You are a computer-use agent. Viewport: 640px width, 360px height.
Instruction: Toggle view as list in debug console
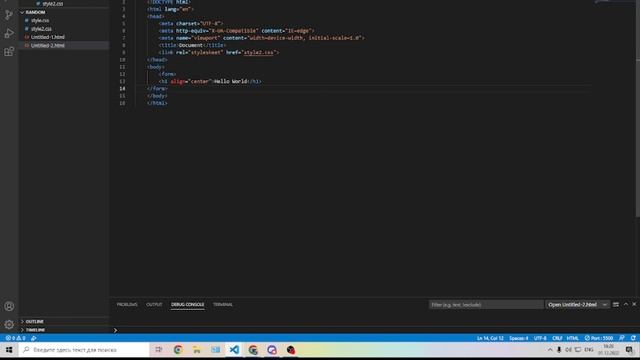point(616,304)
